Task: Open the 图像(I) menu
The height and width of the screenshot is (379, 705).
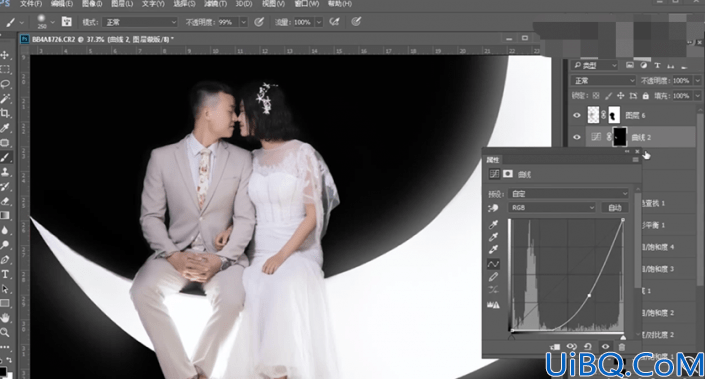Action: pyautogui.click(x=92, y=4)
